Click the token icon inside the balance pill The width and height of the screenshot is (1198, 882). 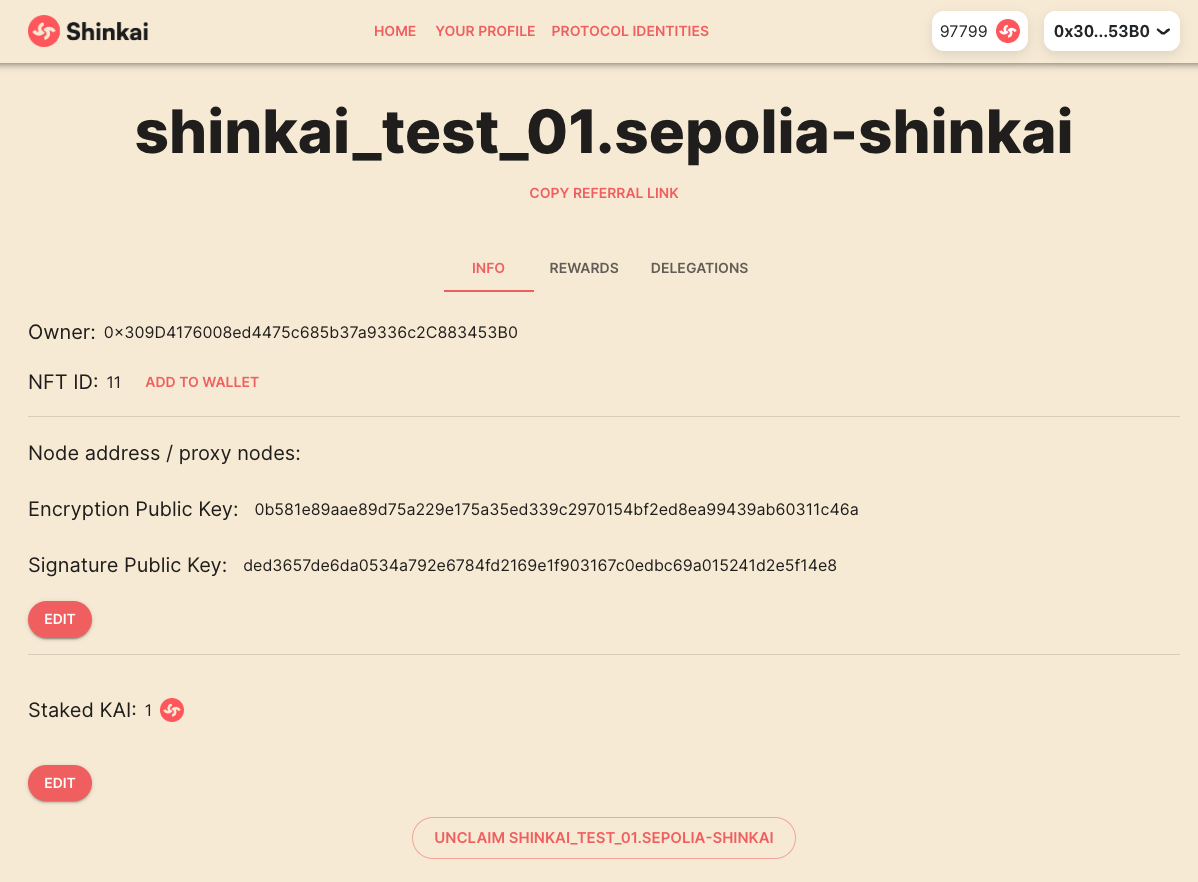point(1007,31)
